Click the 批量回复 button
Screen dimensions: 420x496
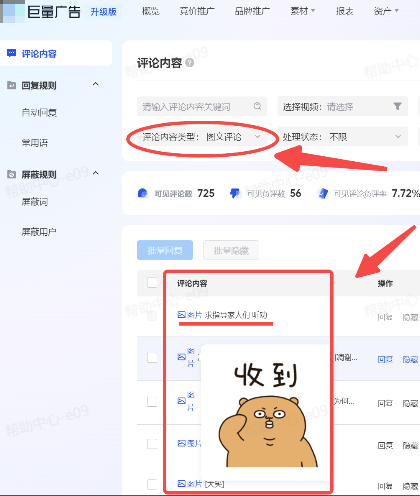(165, 250)
